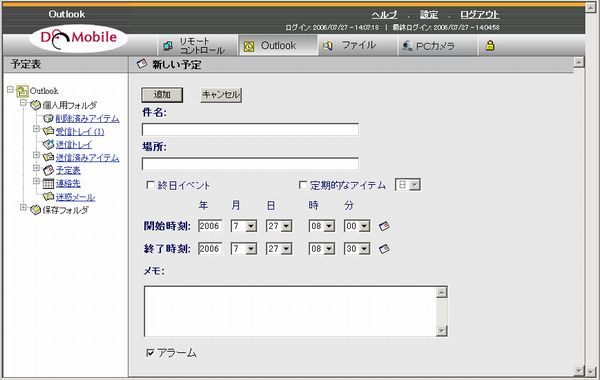Click the 追加 button
Image resolution: width=600 pixels, height=380 pixels.
(x=162, y=95)
